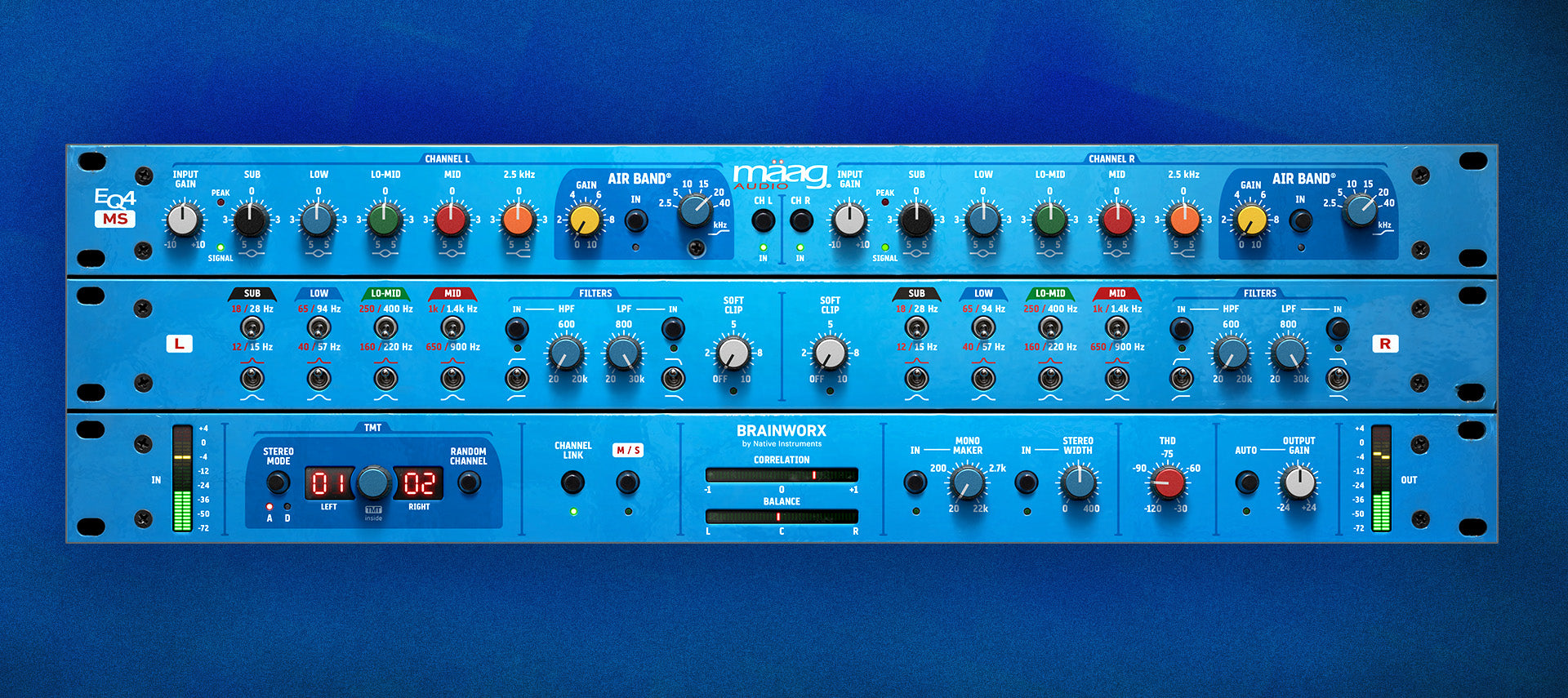Click the Channel L Input Gain knob
1568x698 pixels.
point(183,220)
